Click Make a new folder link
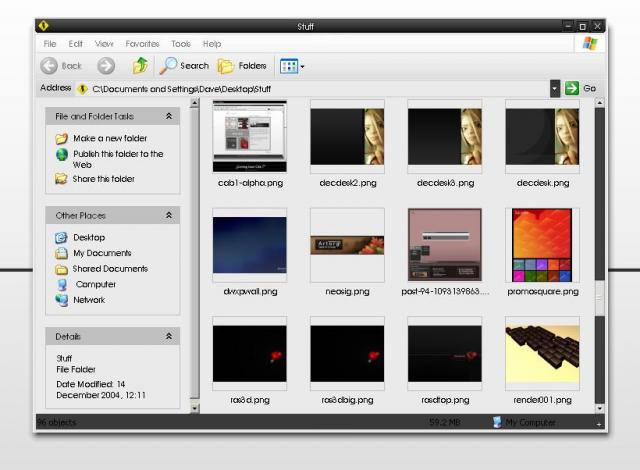Screen dimensions: 640x470 pos(110,138)
